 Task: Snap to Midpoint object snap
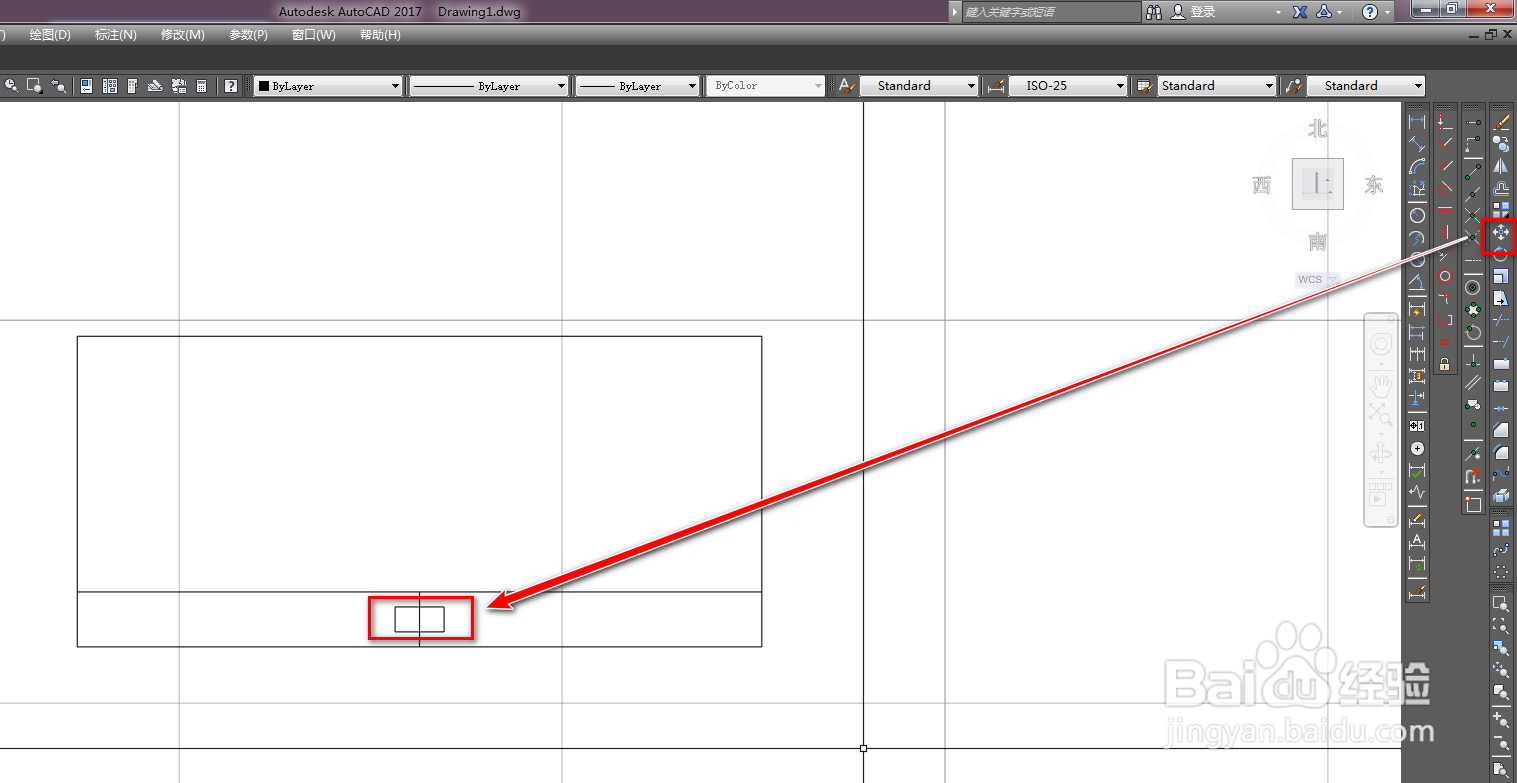pyautogui.click(x=1472, y=193)
